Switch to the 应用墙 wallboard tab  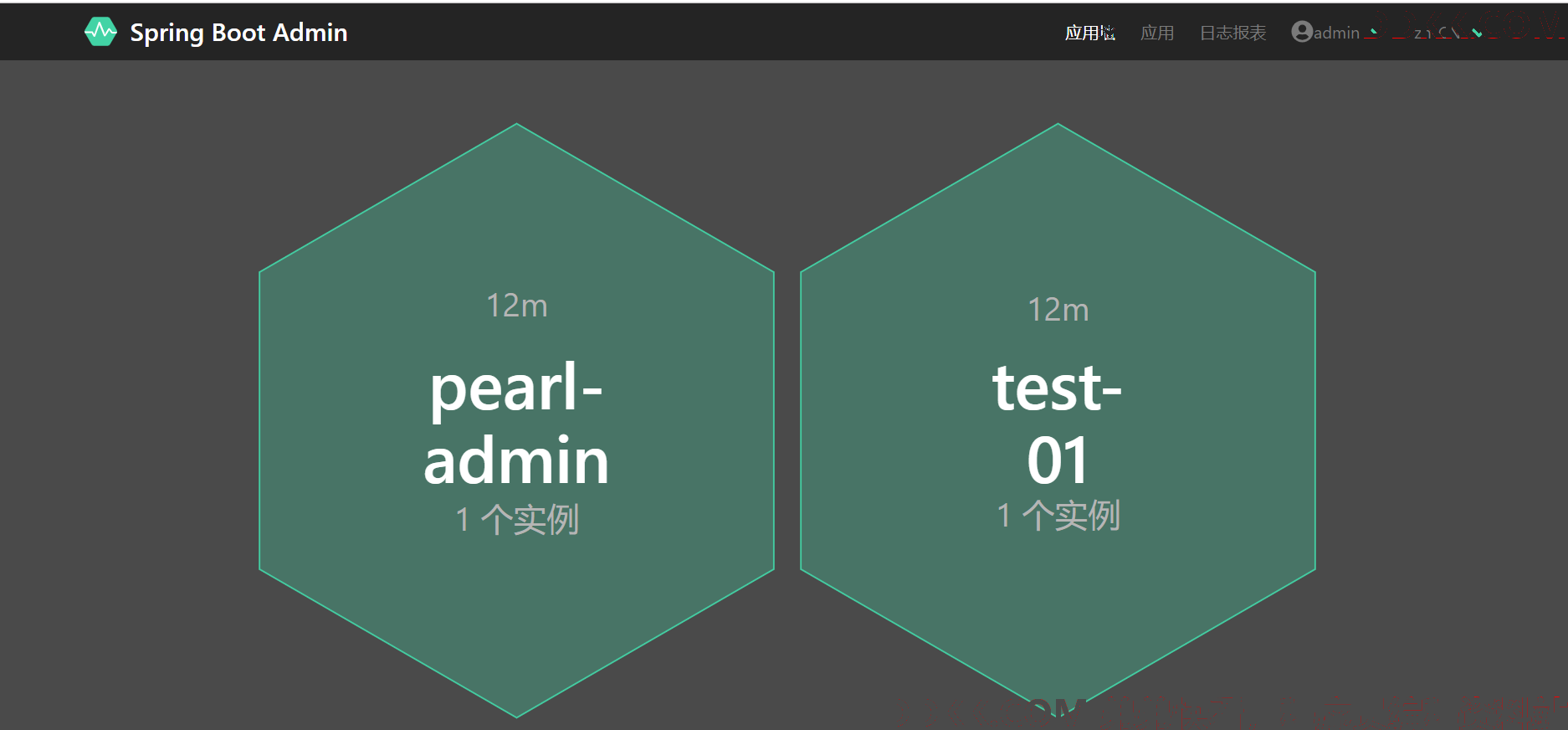click(1089, 33)
